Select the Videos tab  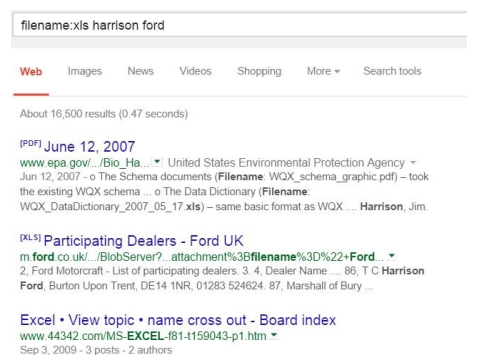(195, 71)
